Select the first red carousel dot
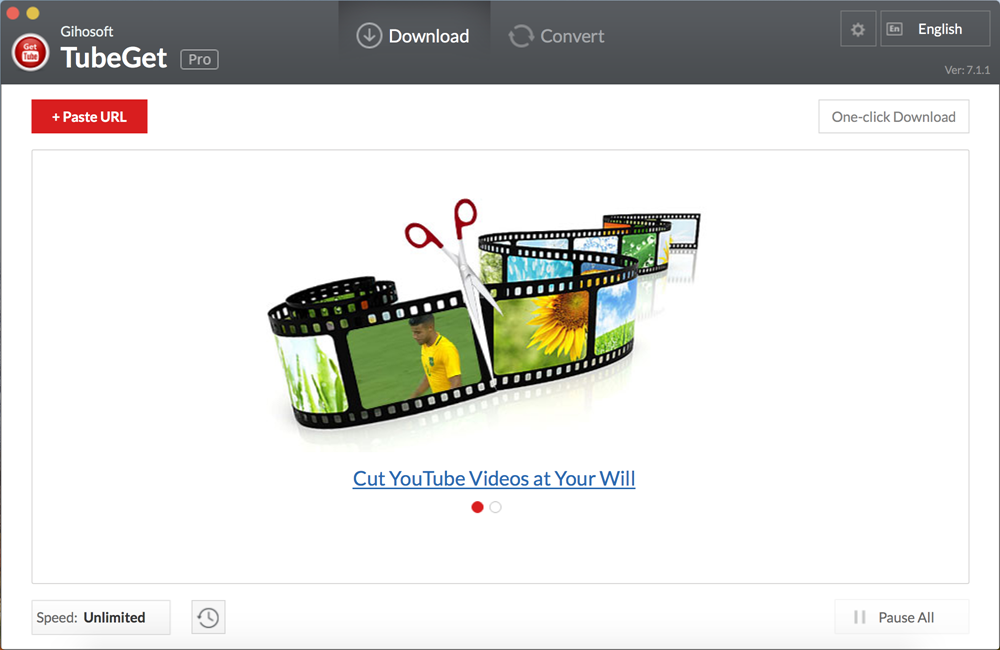Image resolution: width=1000 pixels, height=650 pixels. (x=477, y=507)
